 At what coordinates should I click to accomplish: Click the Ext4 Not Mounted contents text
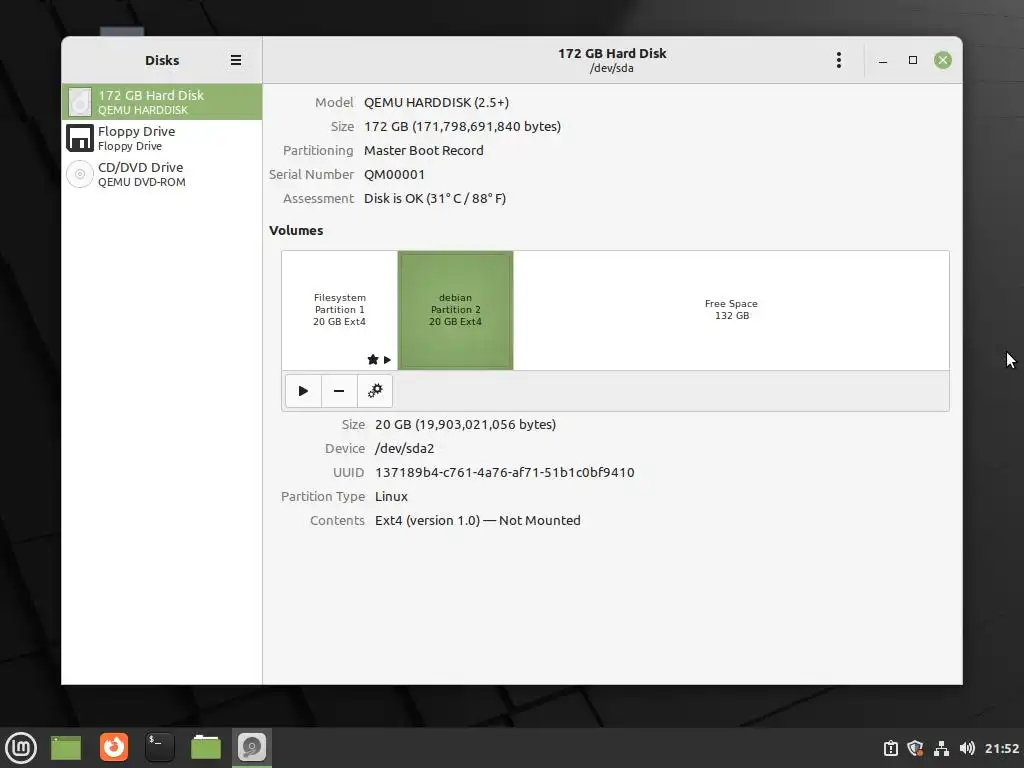477,520
